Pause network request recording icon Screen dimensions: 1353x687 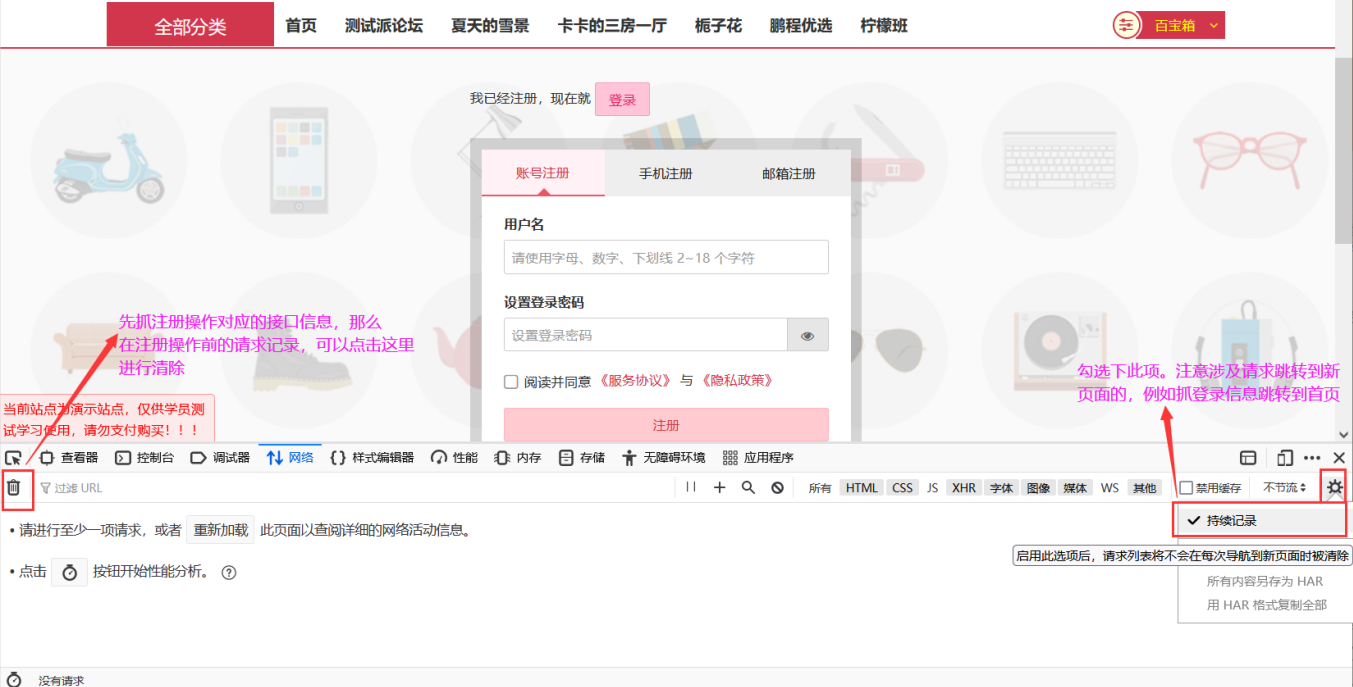(x=690, y=487)
